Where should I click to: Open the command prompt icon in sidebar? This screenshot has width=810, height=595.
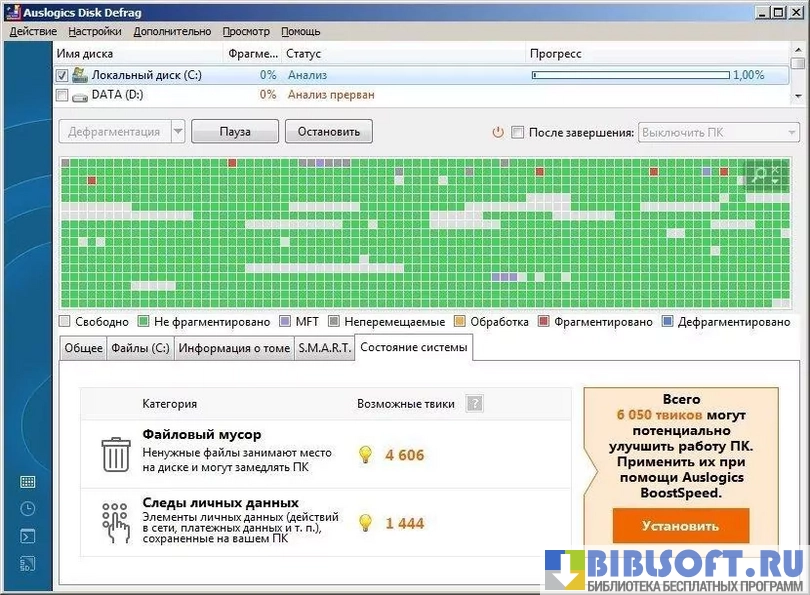point(28,537)
